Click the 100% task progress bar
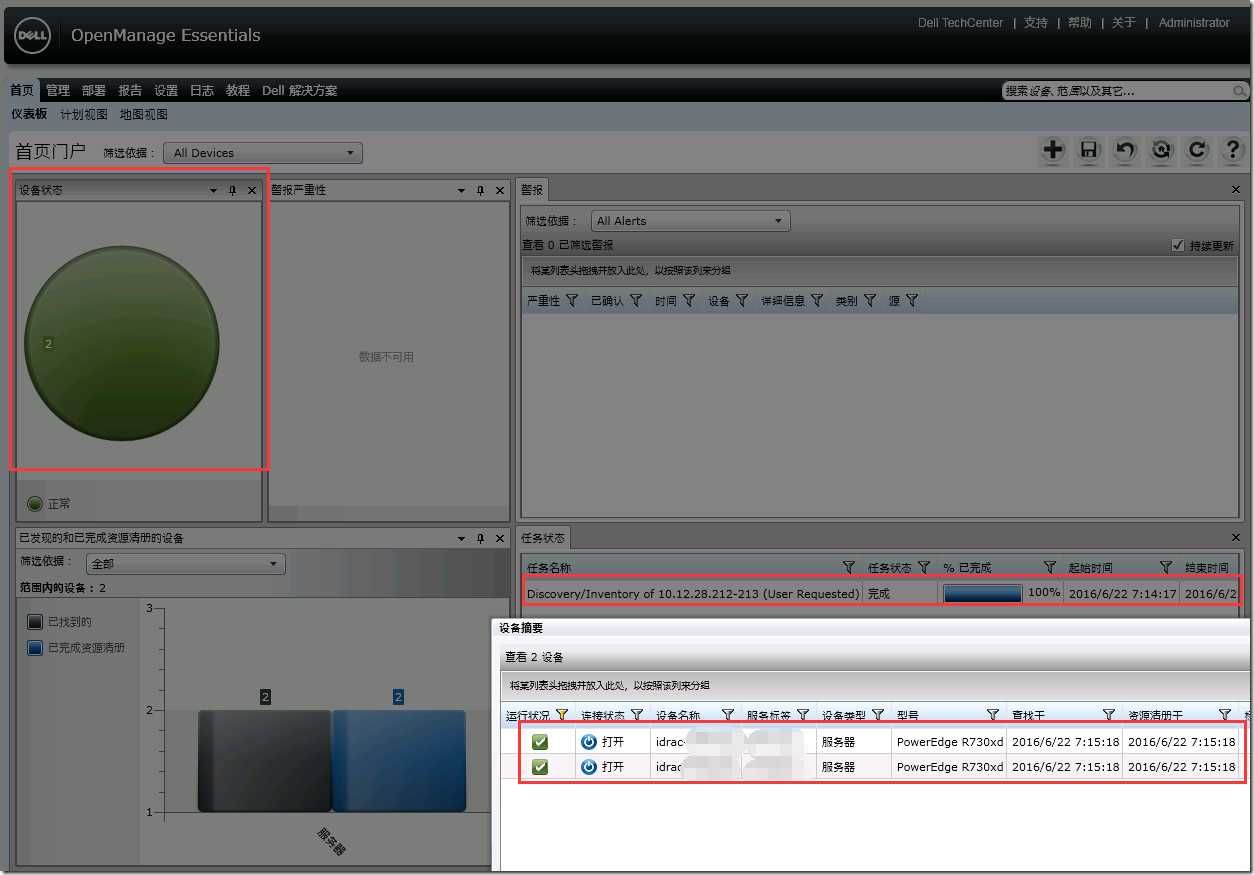The height and width of the screenshot is (875, 1254). tap(983, 593)
